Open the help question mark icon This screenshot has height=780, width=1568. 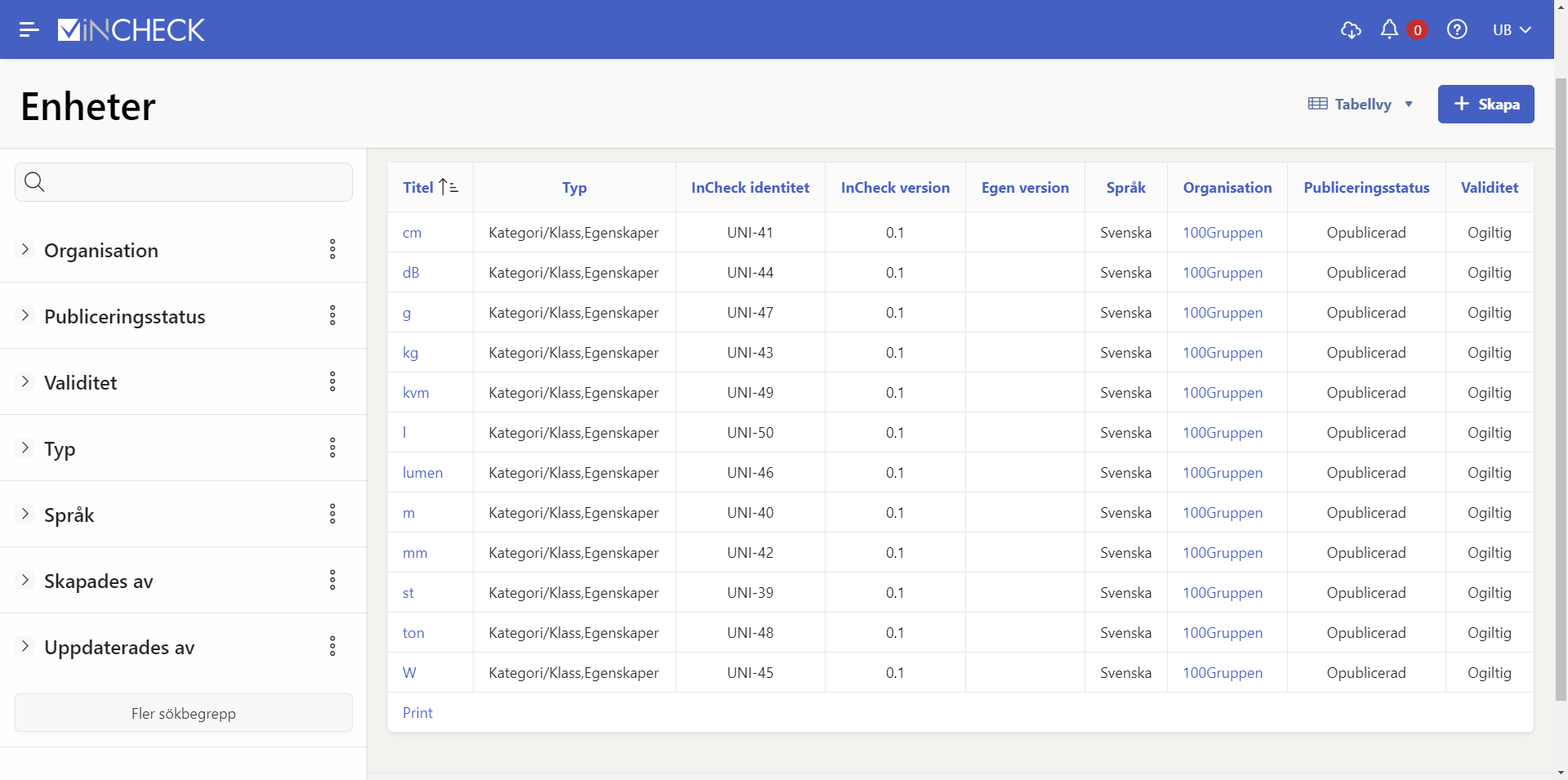[1457, 29]
